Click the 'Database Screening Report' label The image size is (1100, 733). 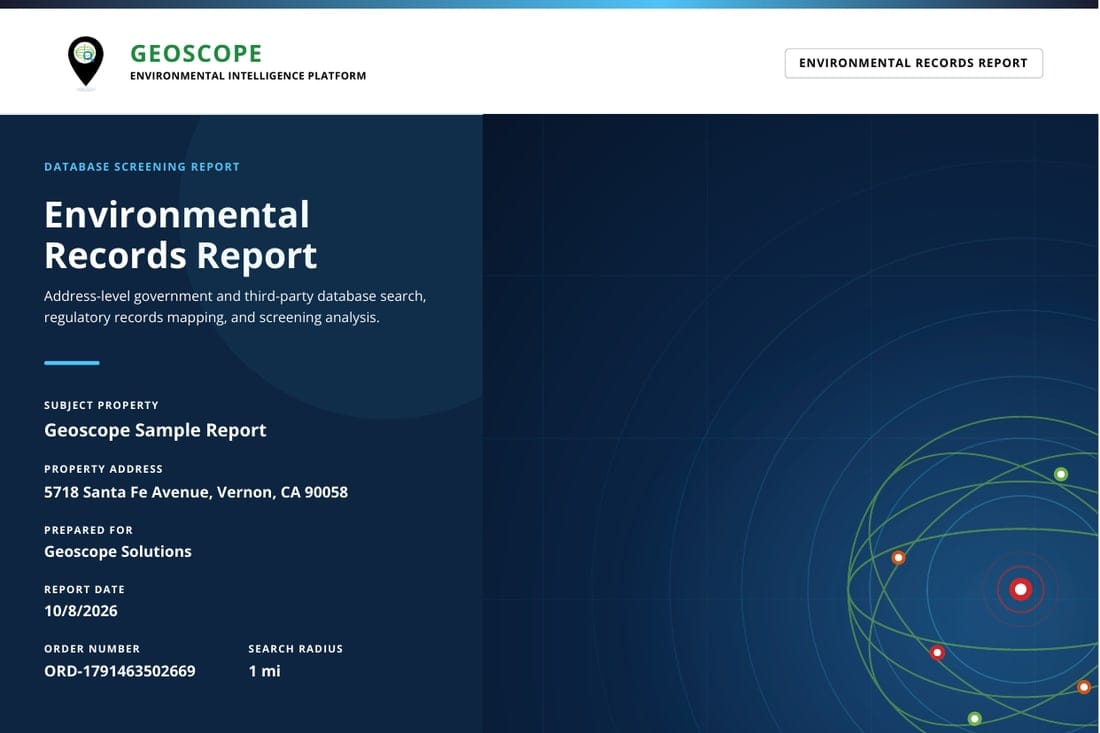tap(142, 167)
